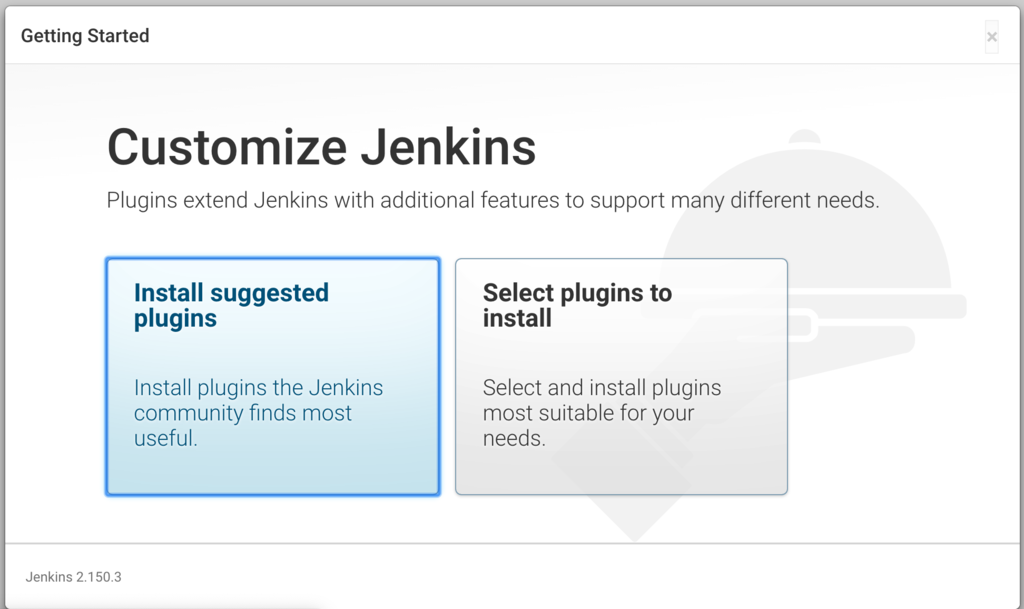Choose the Select plugins to install card

tap(621, 377)
